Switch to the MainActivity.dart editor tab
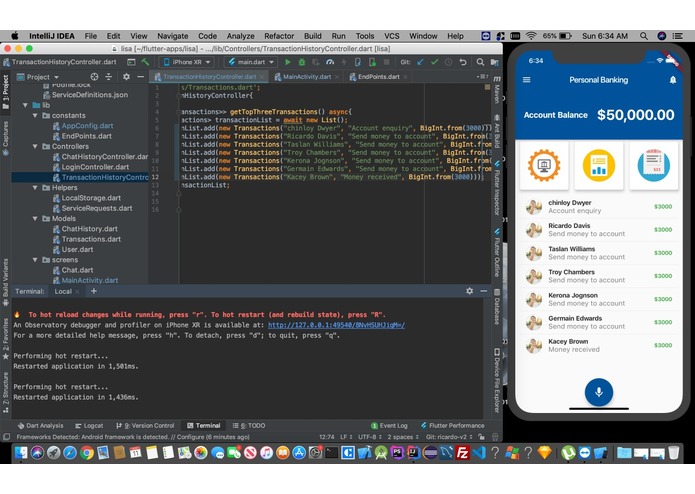Viewport: 695px width, 494px height. pos(307,77)
